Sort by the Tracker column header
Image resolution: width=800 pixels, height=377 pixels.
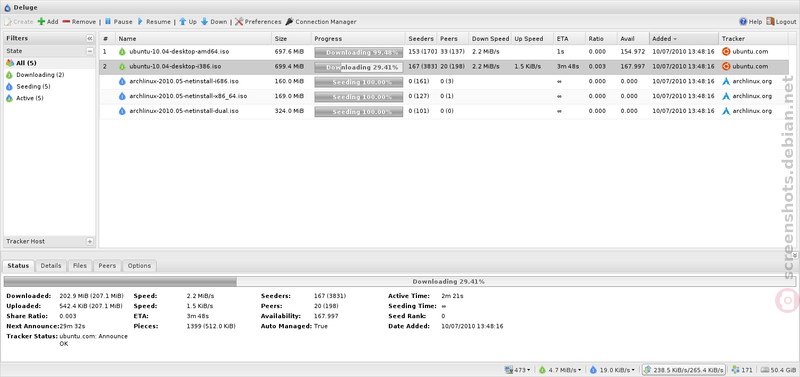click(x=753, y=39)
